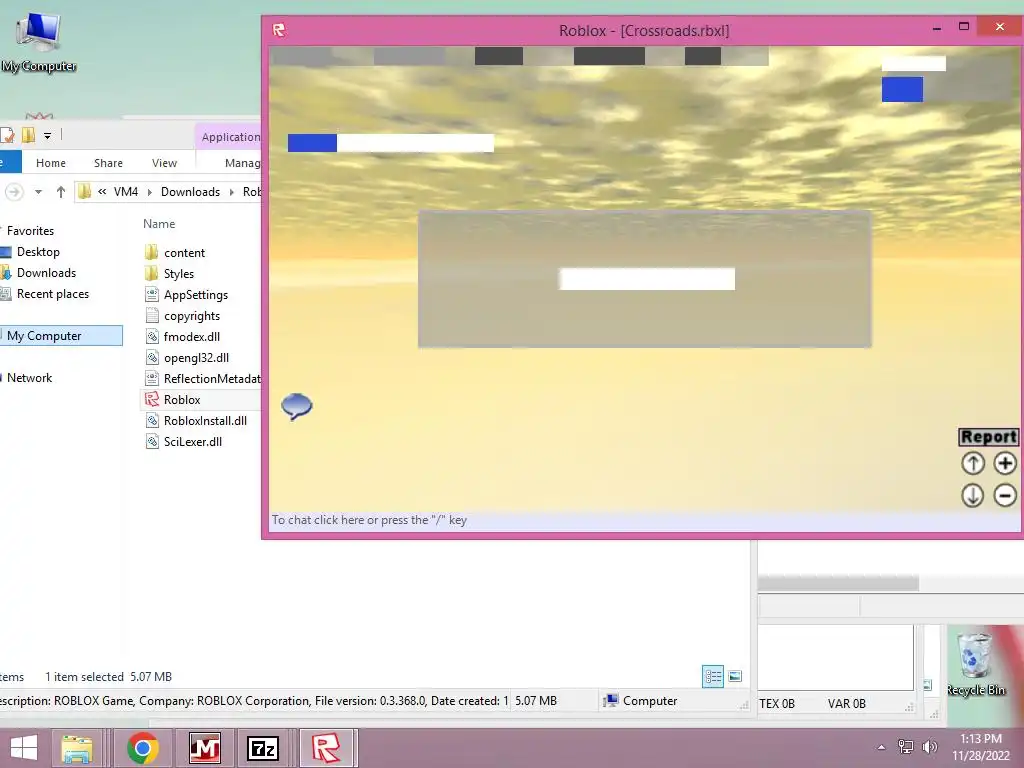Viewport: 1024px width, 768px height.
Task: Zoom in with the plus circle icon
Action: [x=1005, y=464]
